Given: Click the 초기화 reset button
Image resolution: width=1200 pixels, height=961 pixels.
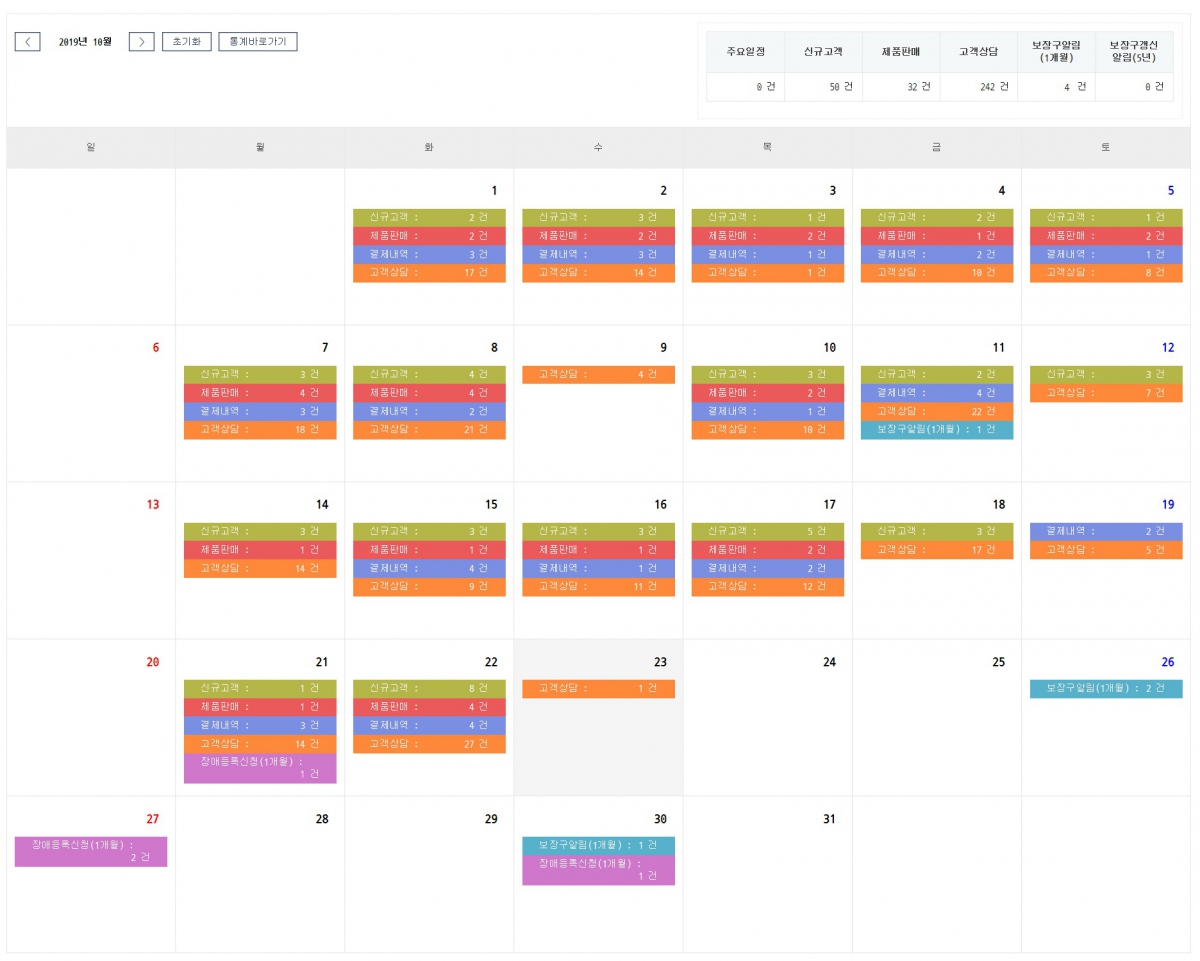Looking at the screenshot, I should (x=187, y=42).
